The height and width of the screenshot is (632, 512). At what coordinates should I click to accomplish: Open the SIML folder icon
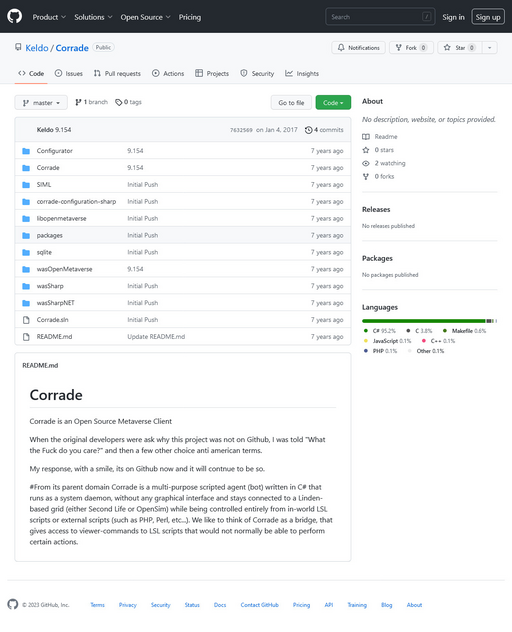(x=26, y=185)
